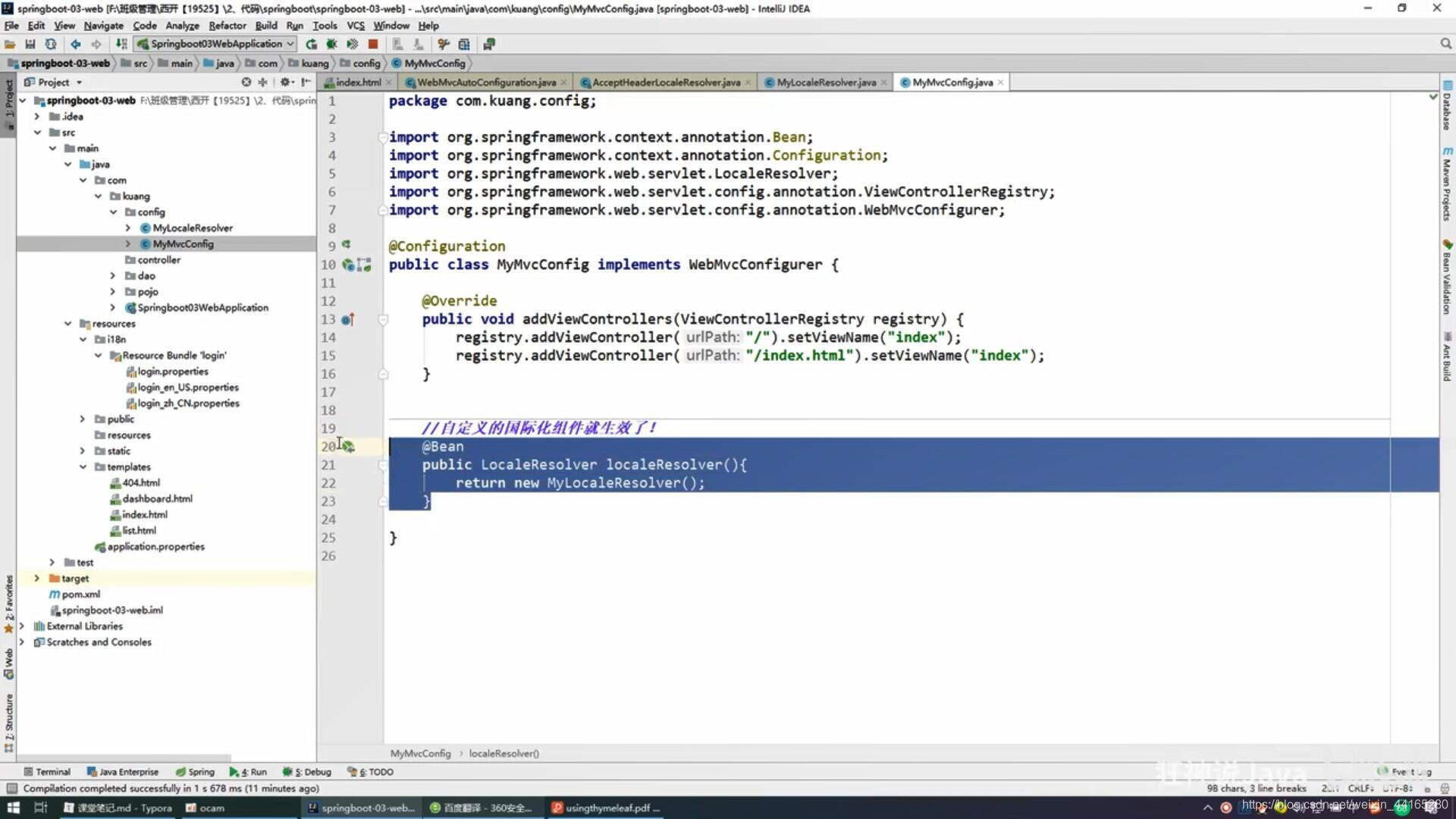Image resolution: width=1456 pixels, height=819 pixels.
Task: Expand the target folder
Action: [x=37, y=578]
